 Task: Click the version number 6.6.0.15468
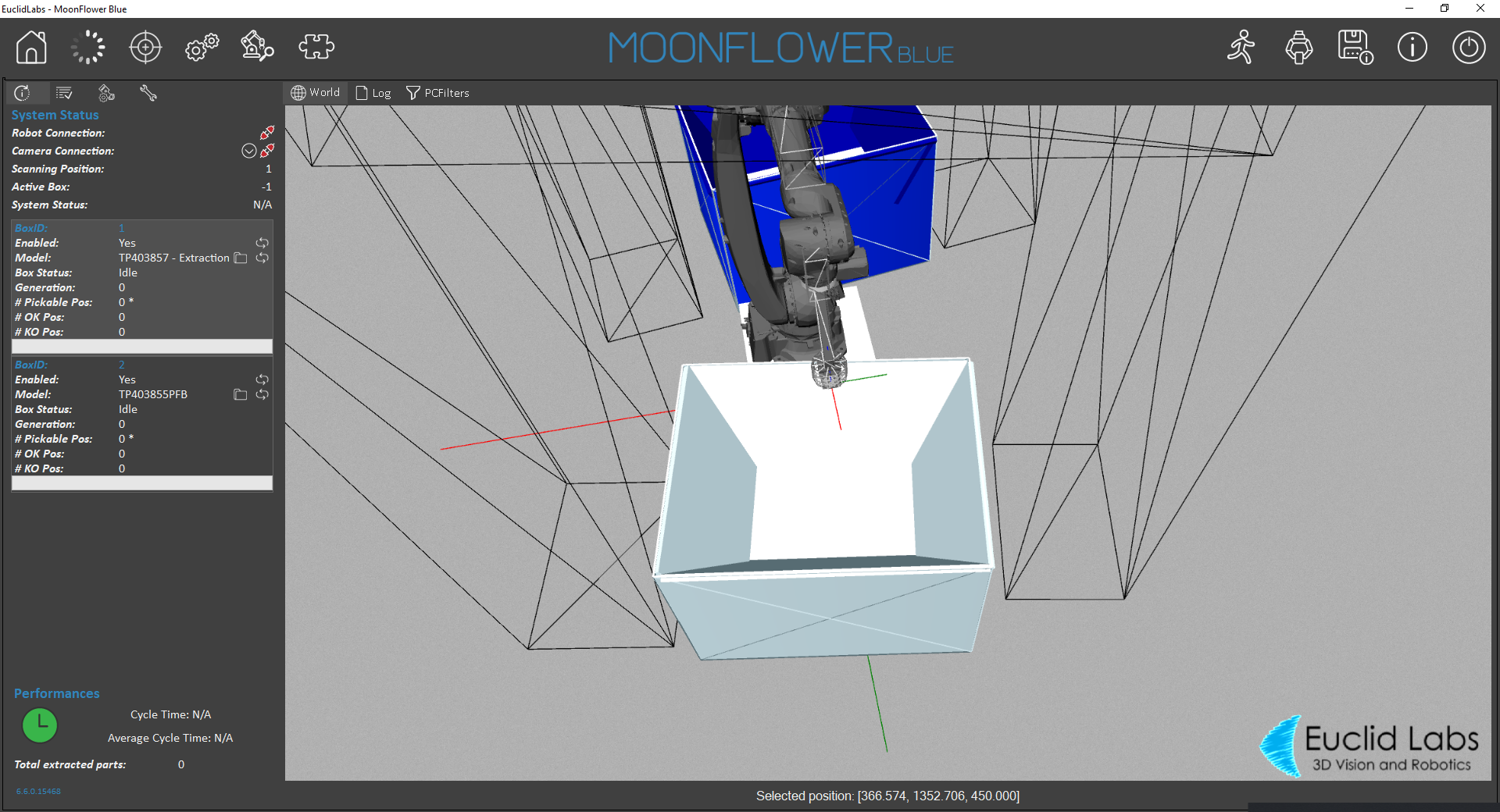click(38, 791)
